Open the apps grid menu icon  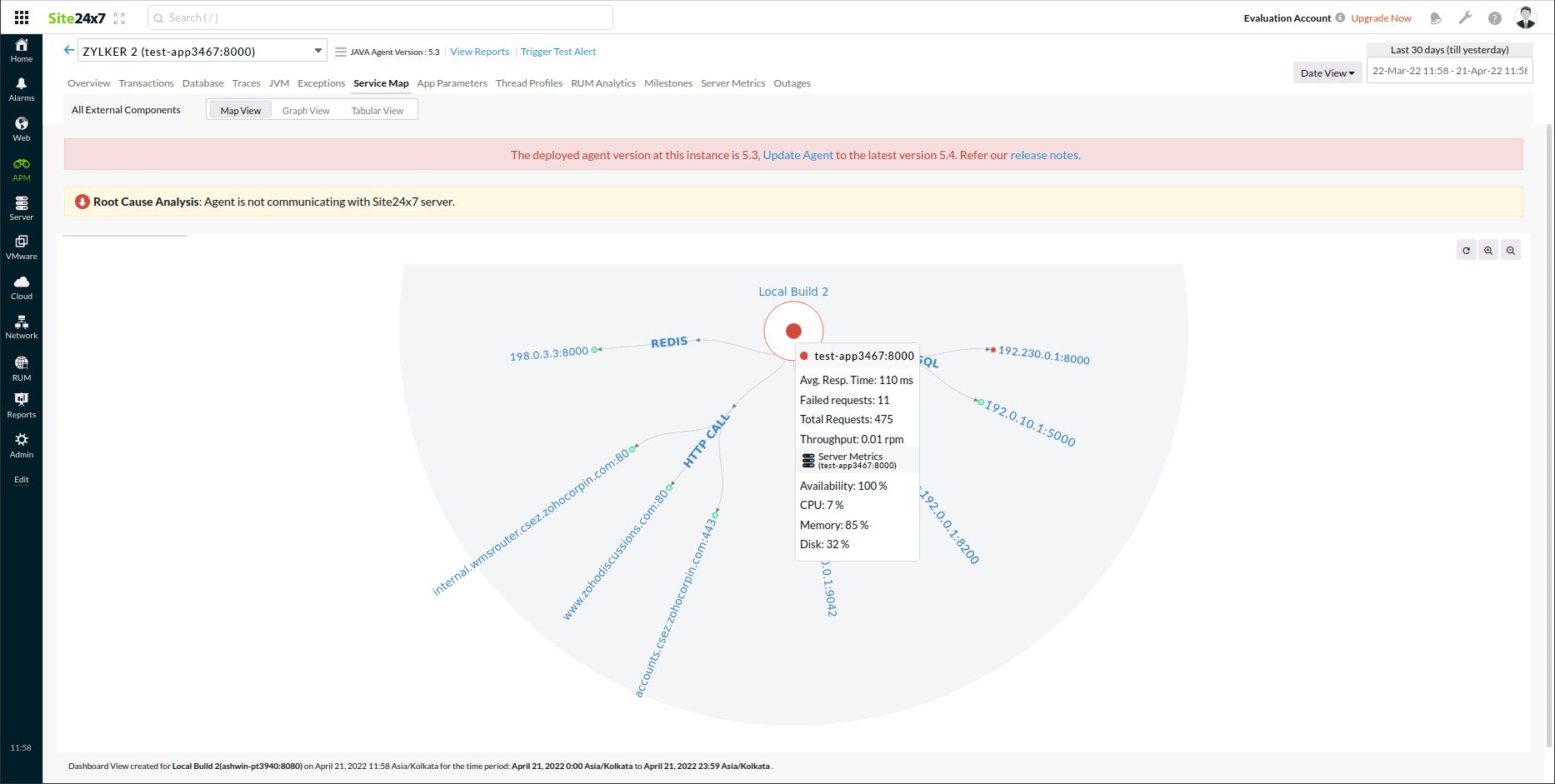coord(22,17)
